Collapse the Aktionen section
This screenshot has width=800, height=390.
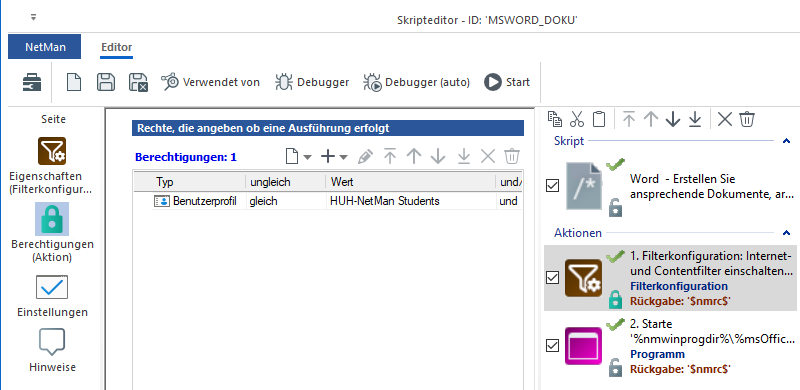pos(786,233)
